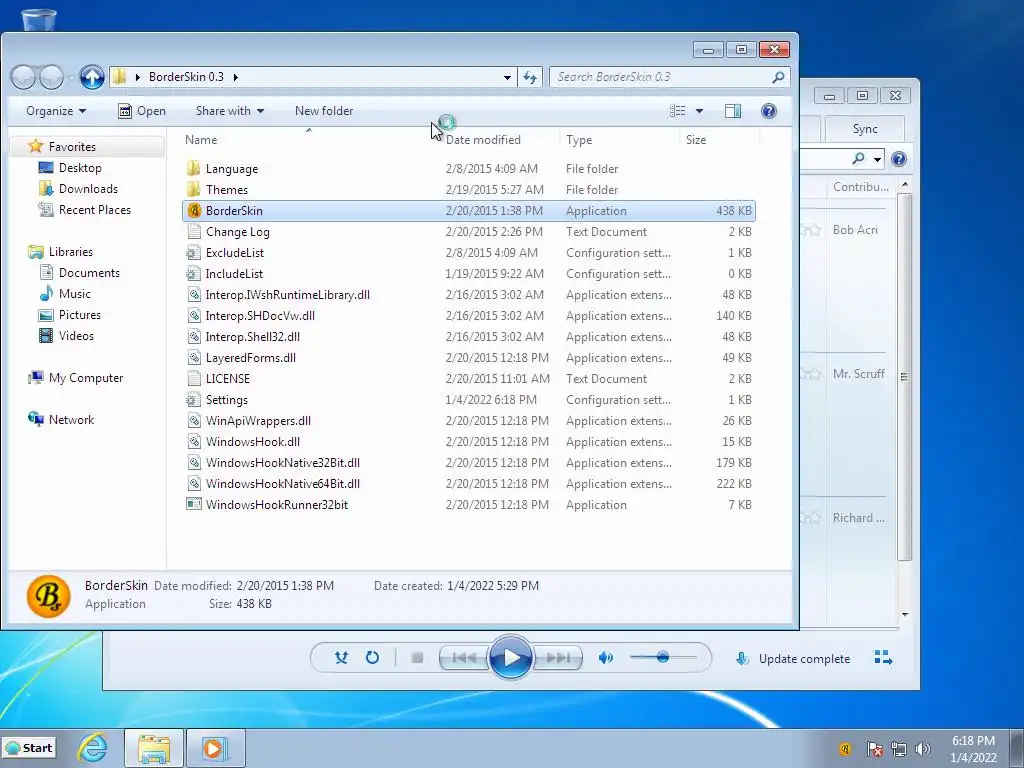Sort files by Name column

pyautogui.click(x=200, y=140)
